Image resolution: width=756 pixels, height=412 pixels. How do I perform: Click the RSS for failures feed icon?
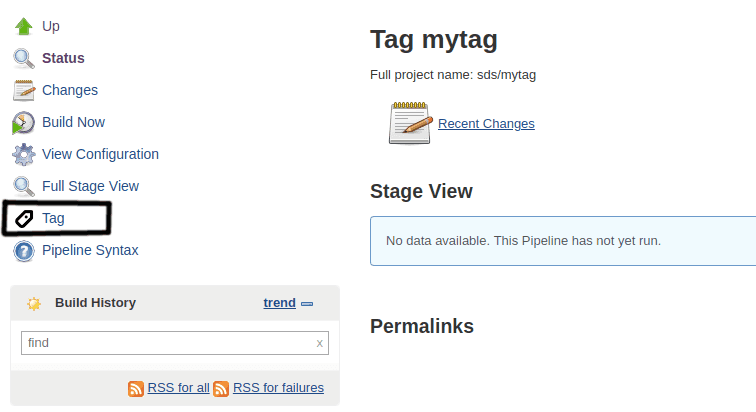(x=221, y=388)
